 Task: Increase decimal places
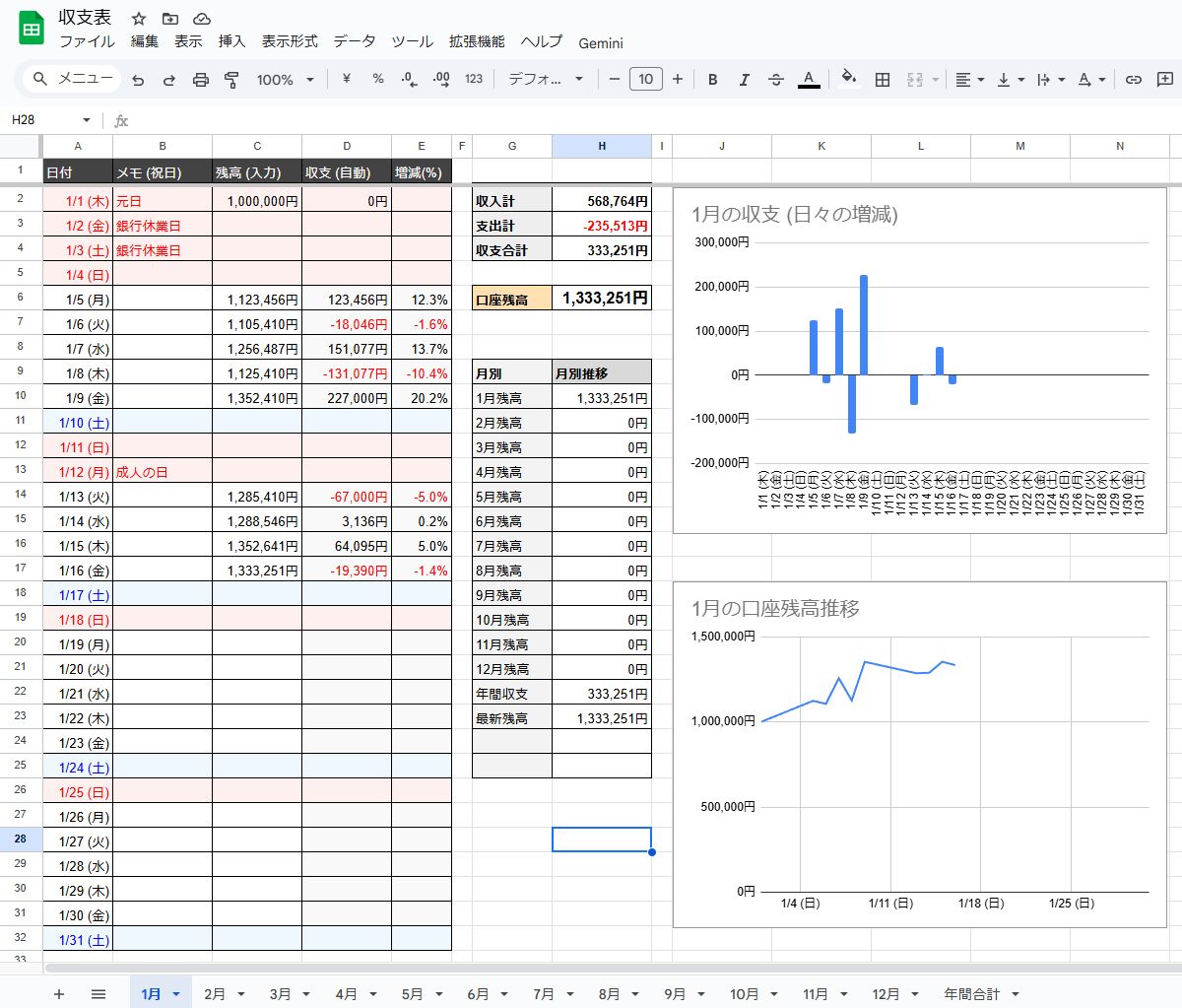pyautogui.click(x=441, y=79)
